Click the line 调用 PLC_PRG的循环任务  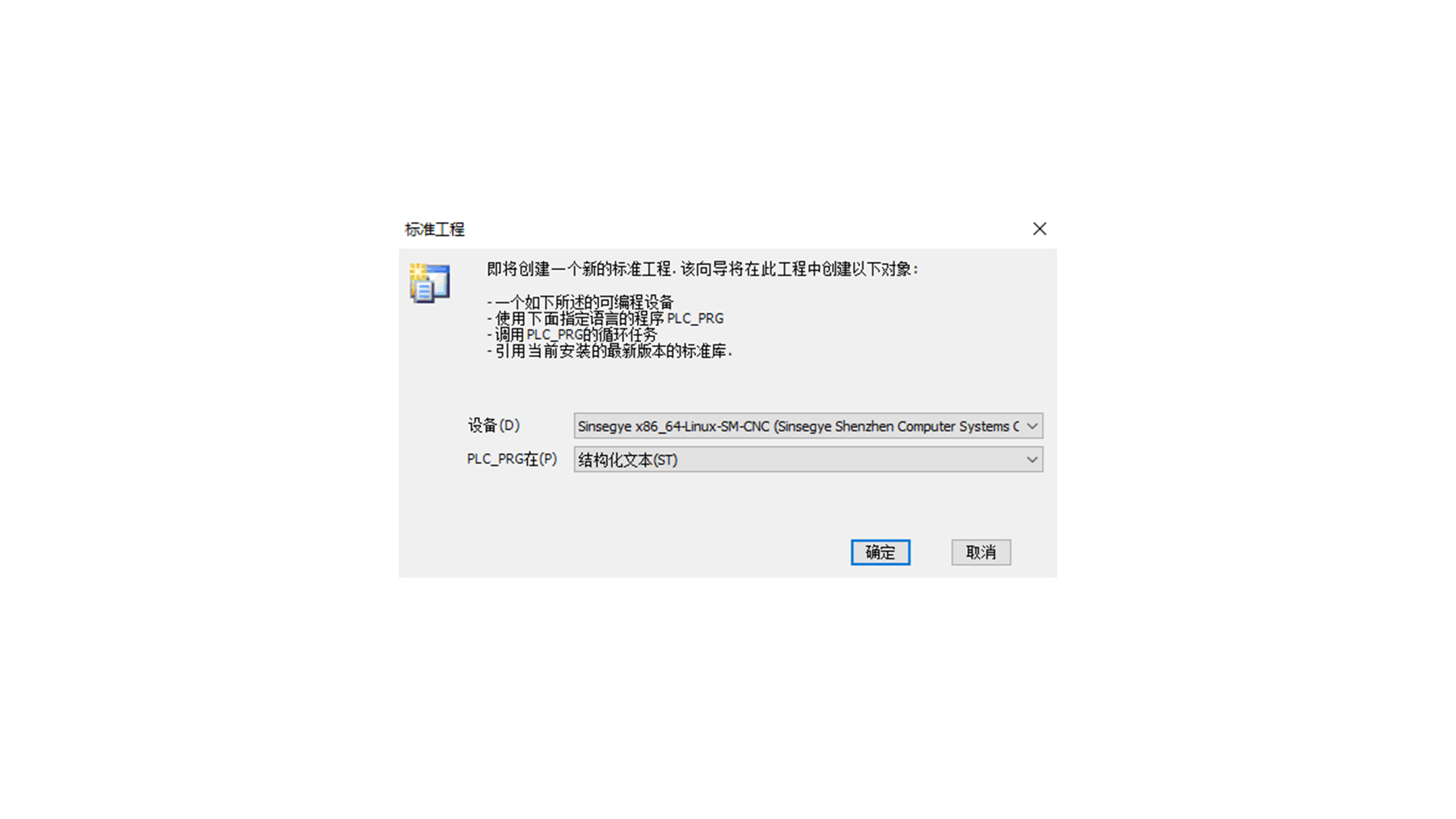coord(572,334)
